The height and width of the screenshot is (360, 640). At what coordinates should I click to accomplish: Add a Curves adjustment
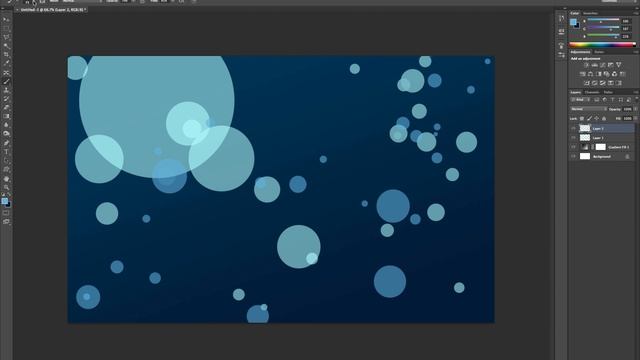[603, 65]
